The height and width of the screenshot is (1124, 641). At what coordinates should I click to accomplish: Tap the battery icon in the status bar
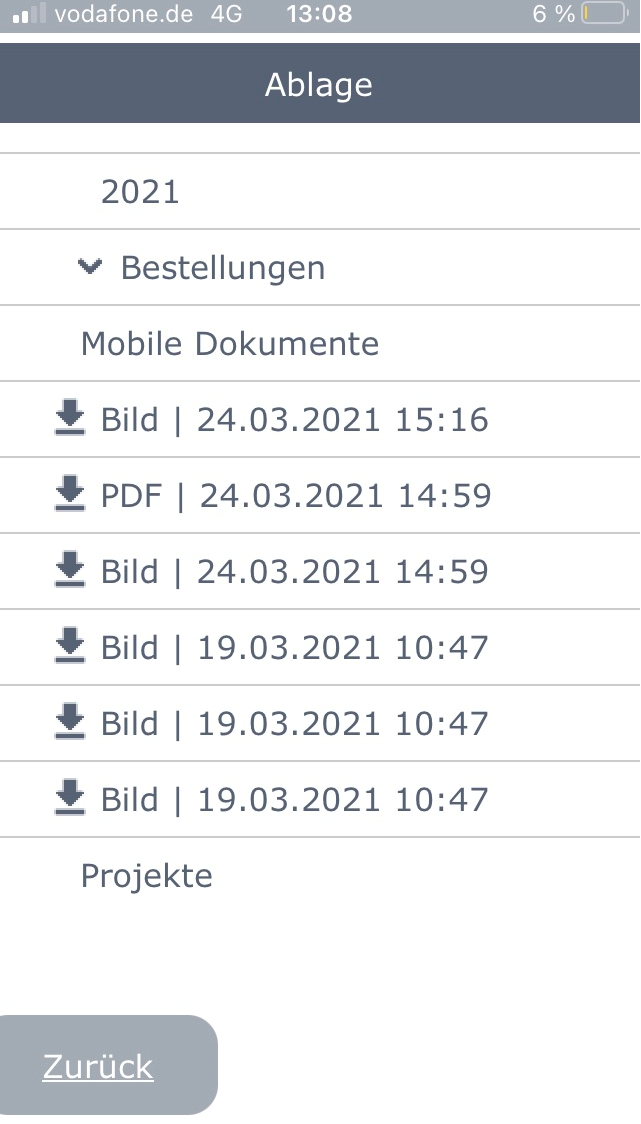pyautogui.click(x=604, y=14)
